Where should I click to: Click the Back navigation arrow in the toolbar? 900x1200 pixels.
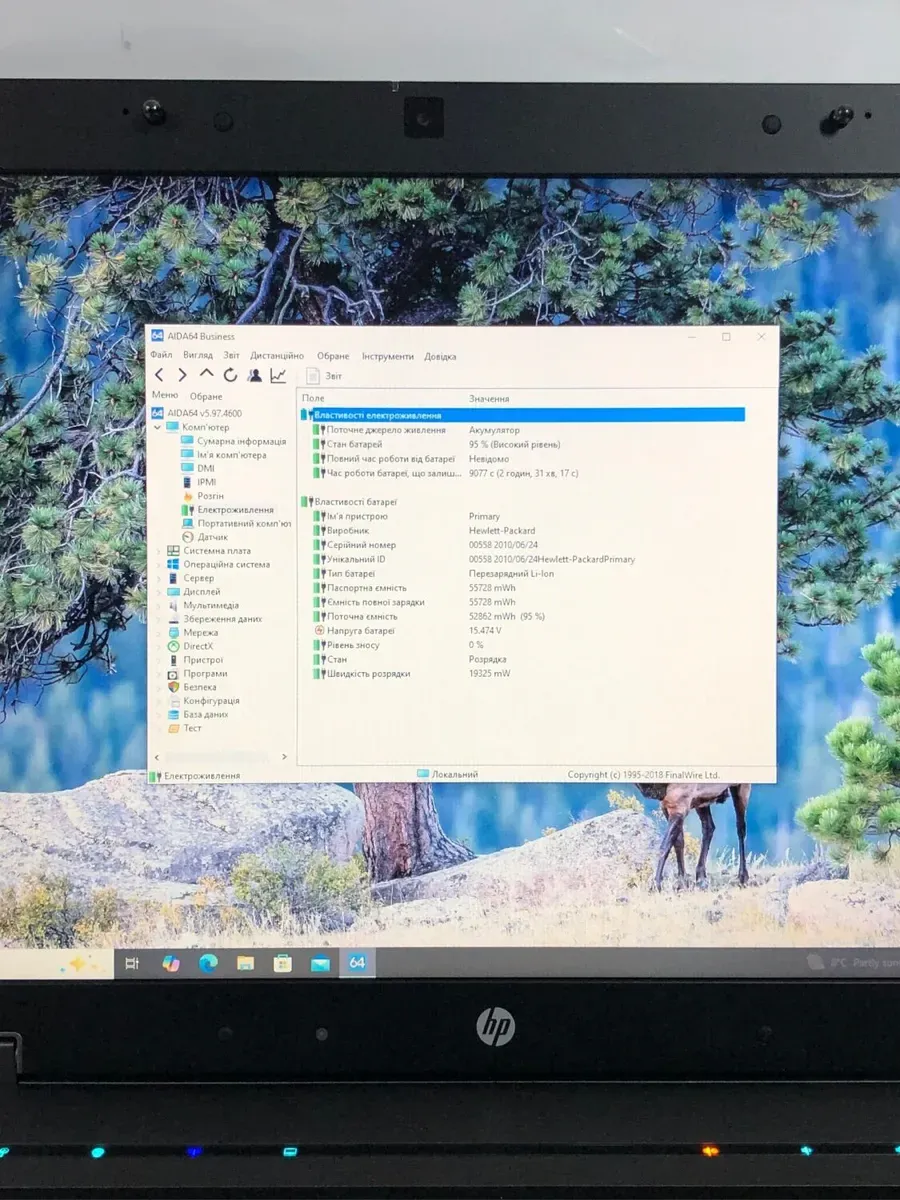tap(159, 375)
